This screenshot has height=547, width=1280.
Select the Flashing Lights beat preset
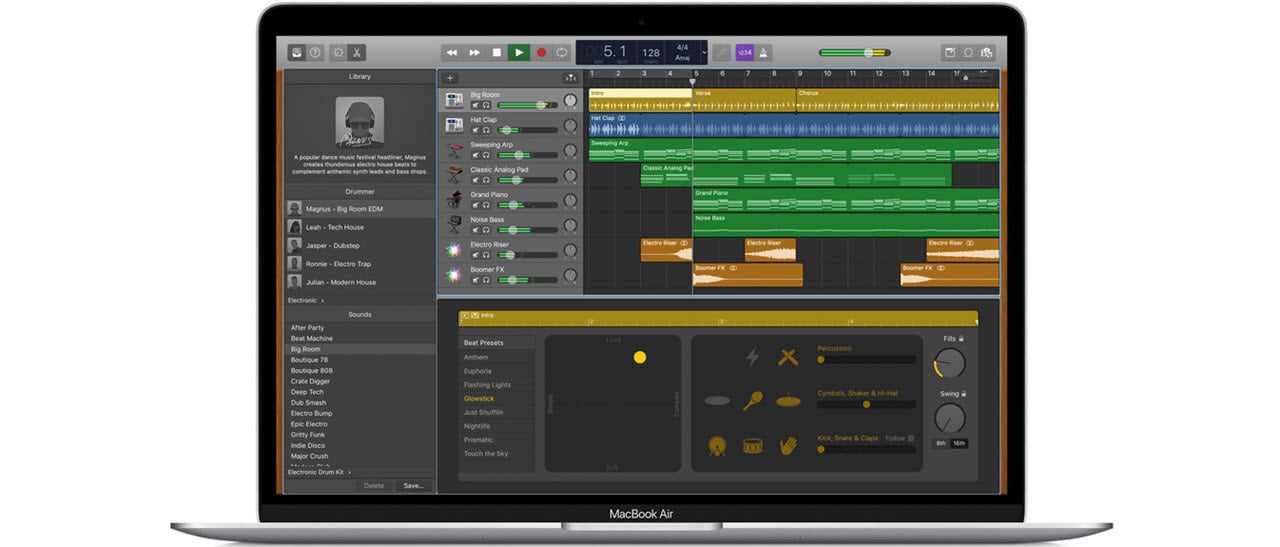tap(496, 385)
